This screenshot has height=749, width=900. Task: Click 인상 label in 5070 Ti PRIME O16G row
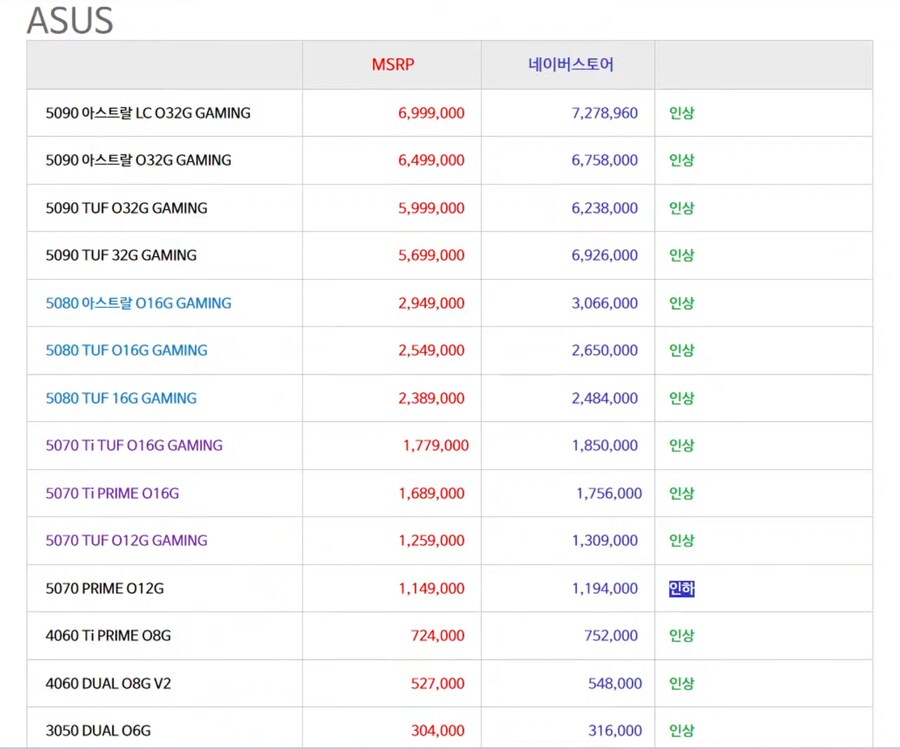682,493
